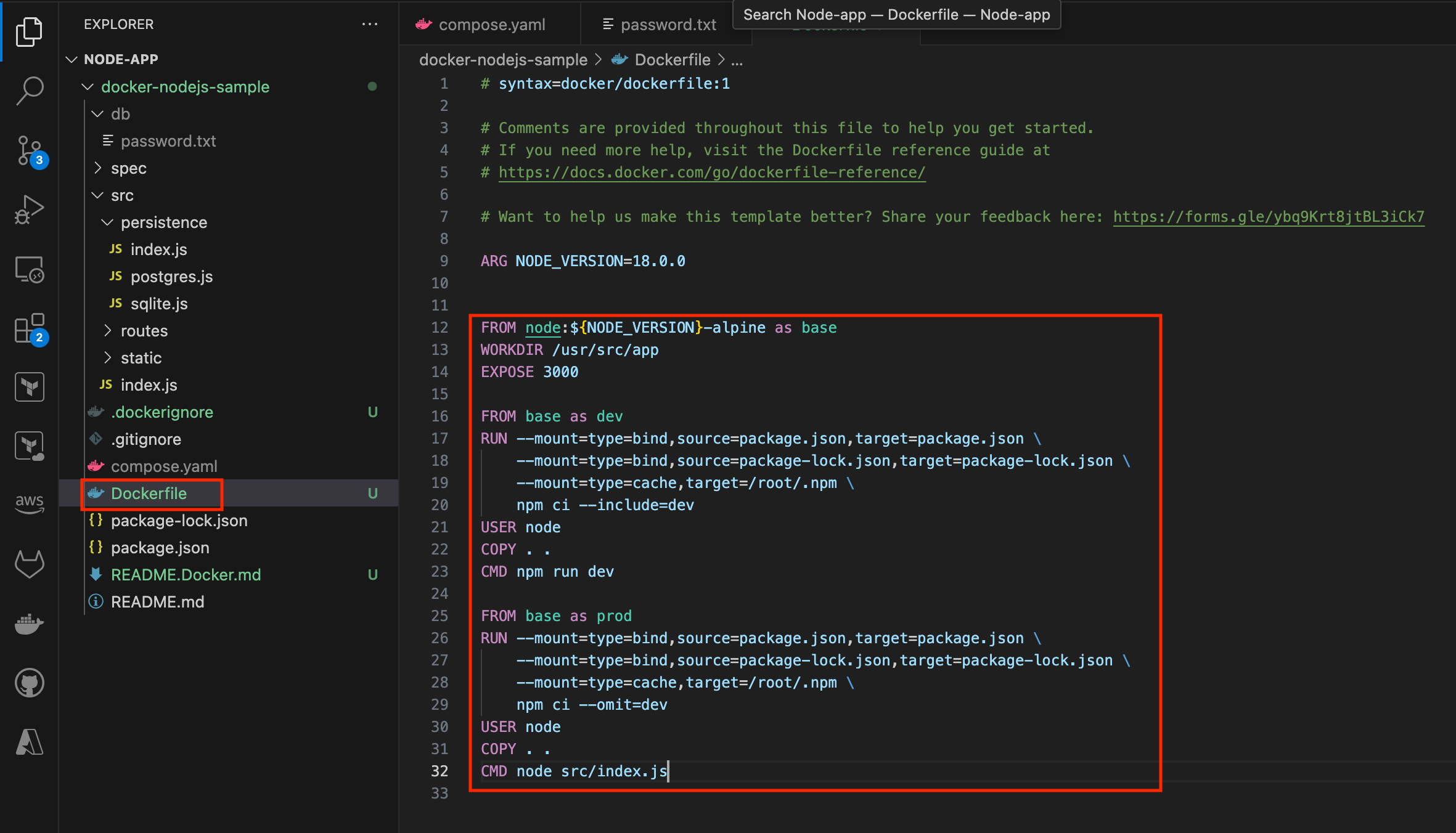Viewport: 1456px width, 833px height.
Task: Collapse the docker-nodejs-sample folder
Action: click(88, 87)
